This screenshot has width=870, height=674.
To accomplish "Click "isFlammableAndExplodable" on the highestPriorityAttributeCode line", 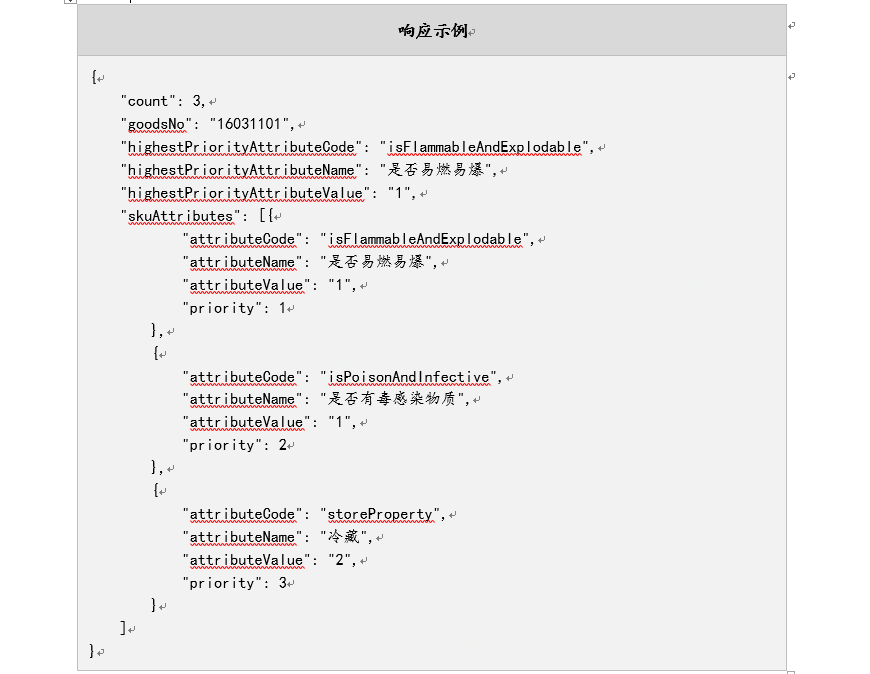I will click(x=483, y=147).
